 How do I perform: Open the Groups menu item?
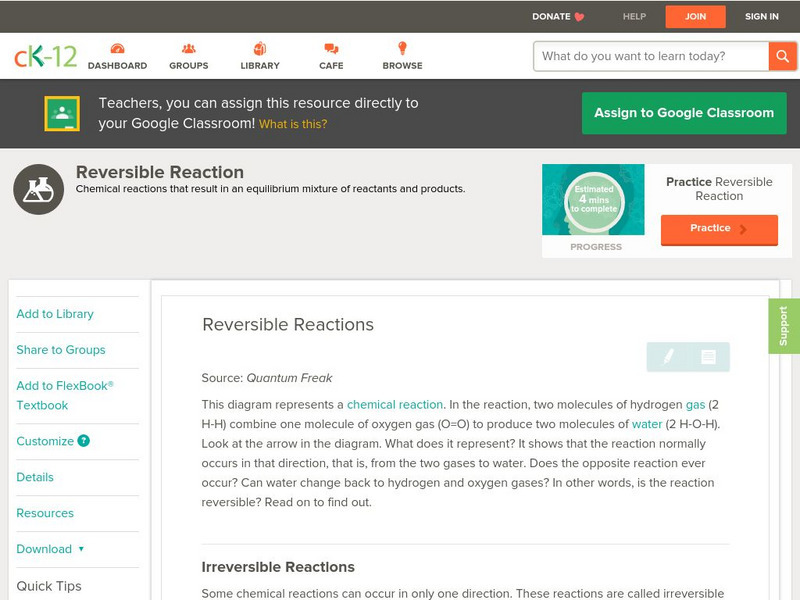tap(189, 56)
